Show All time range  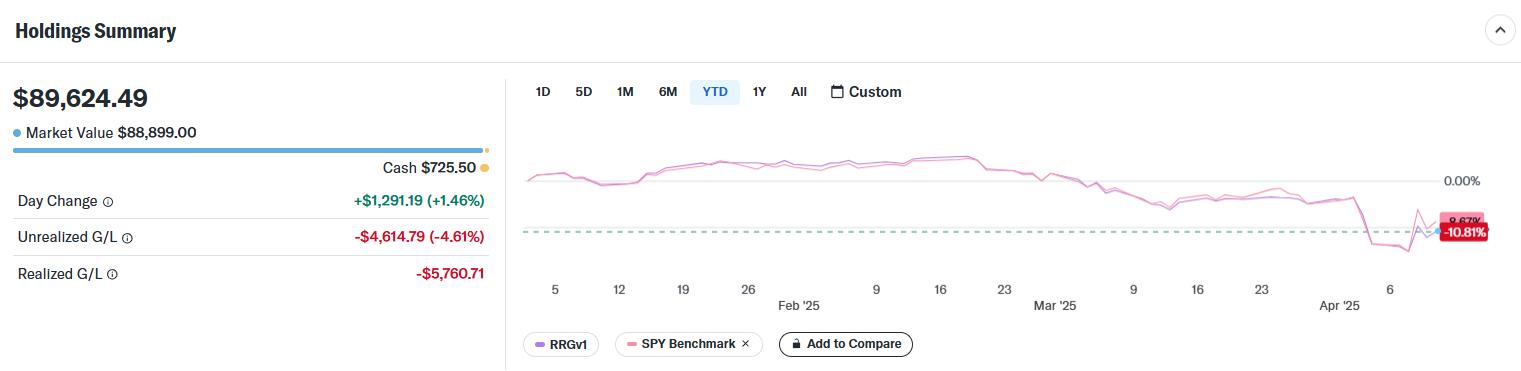[x=799, y=92]
